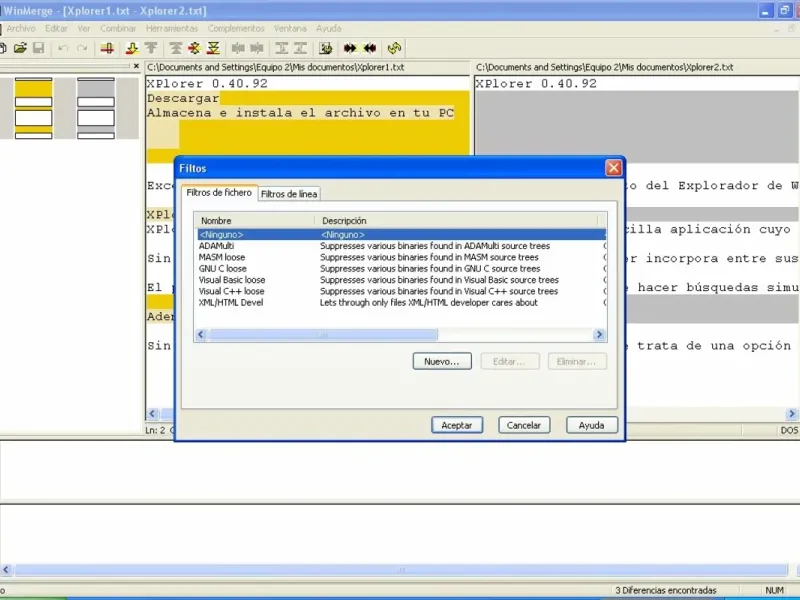Screen dimensions: 800x600
Task: Click the Descripción column header
Action: 457,221
